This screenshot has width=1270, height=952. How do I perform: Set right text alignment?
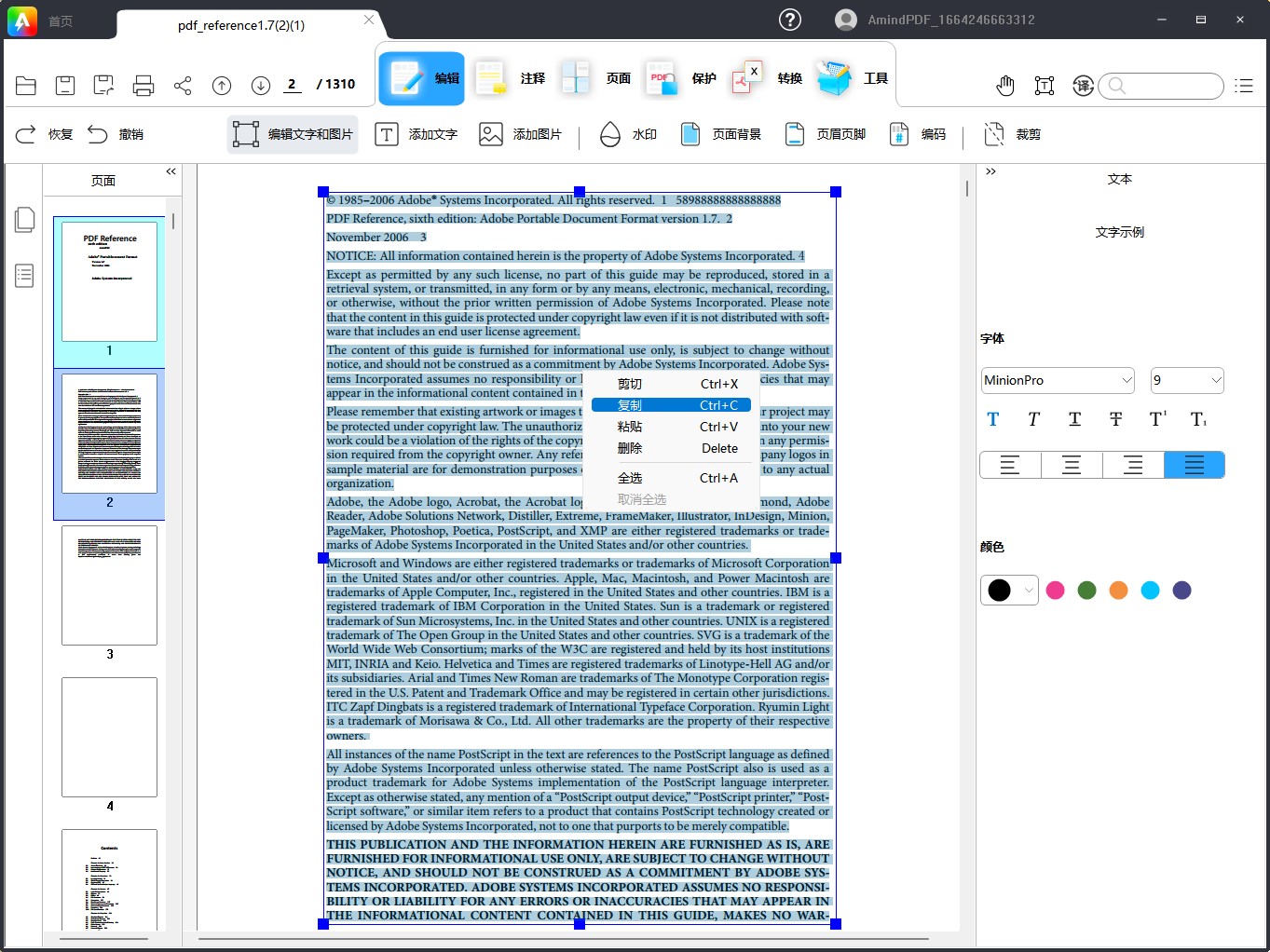(1133, 465)
